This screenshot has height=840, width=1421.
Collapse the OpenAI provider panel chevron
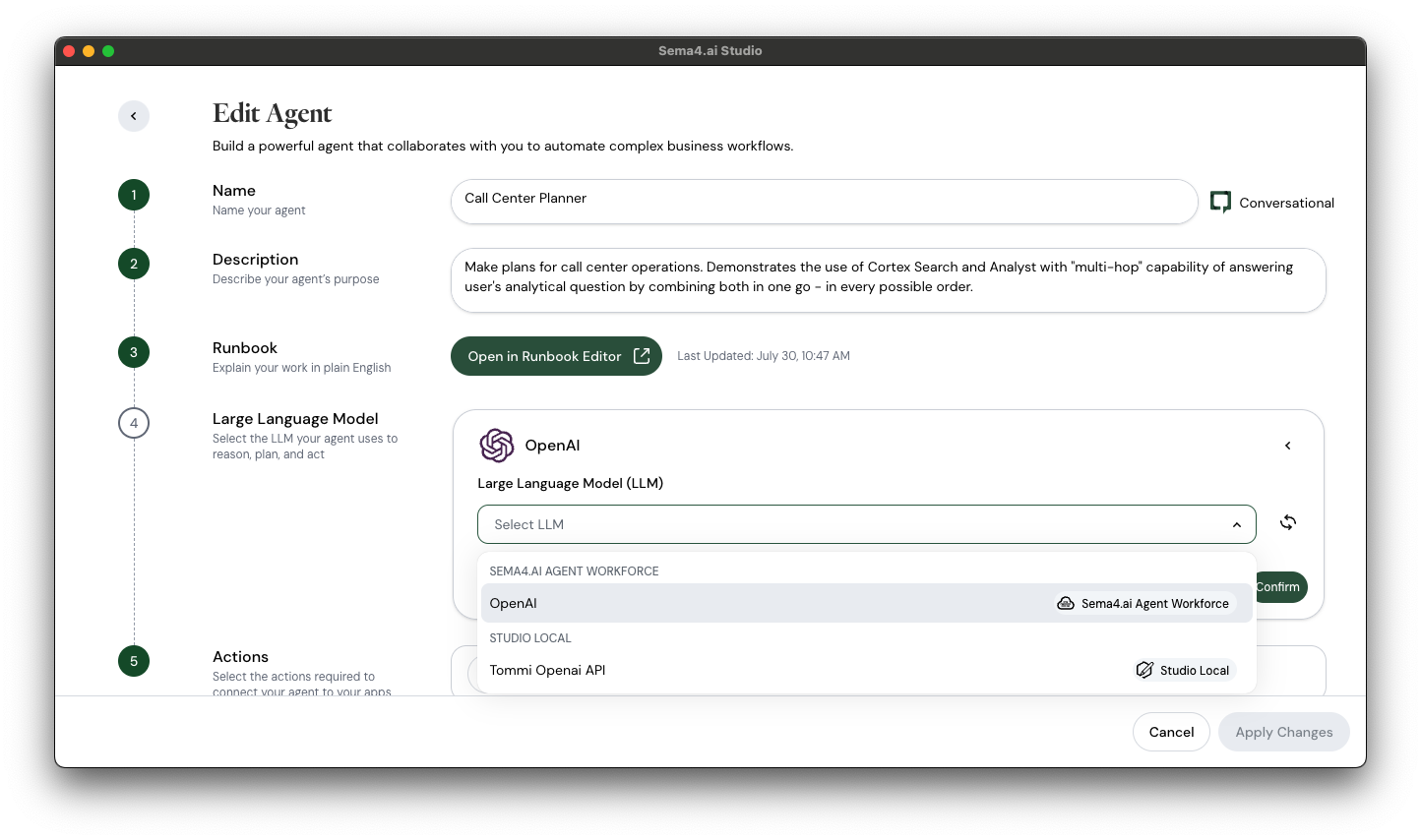point(1287,446)
